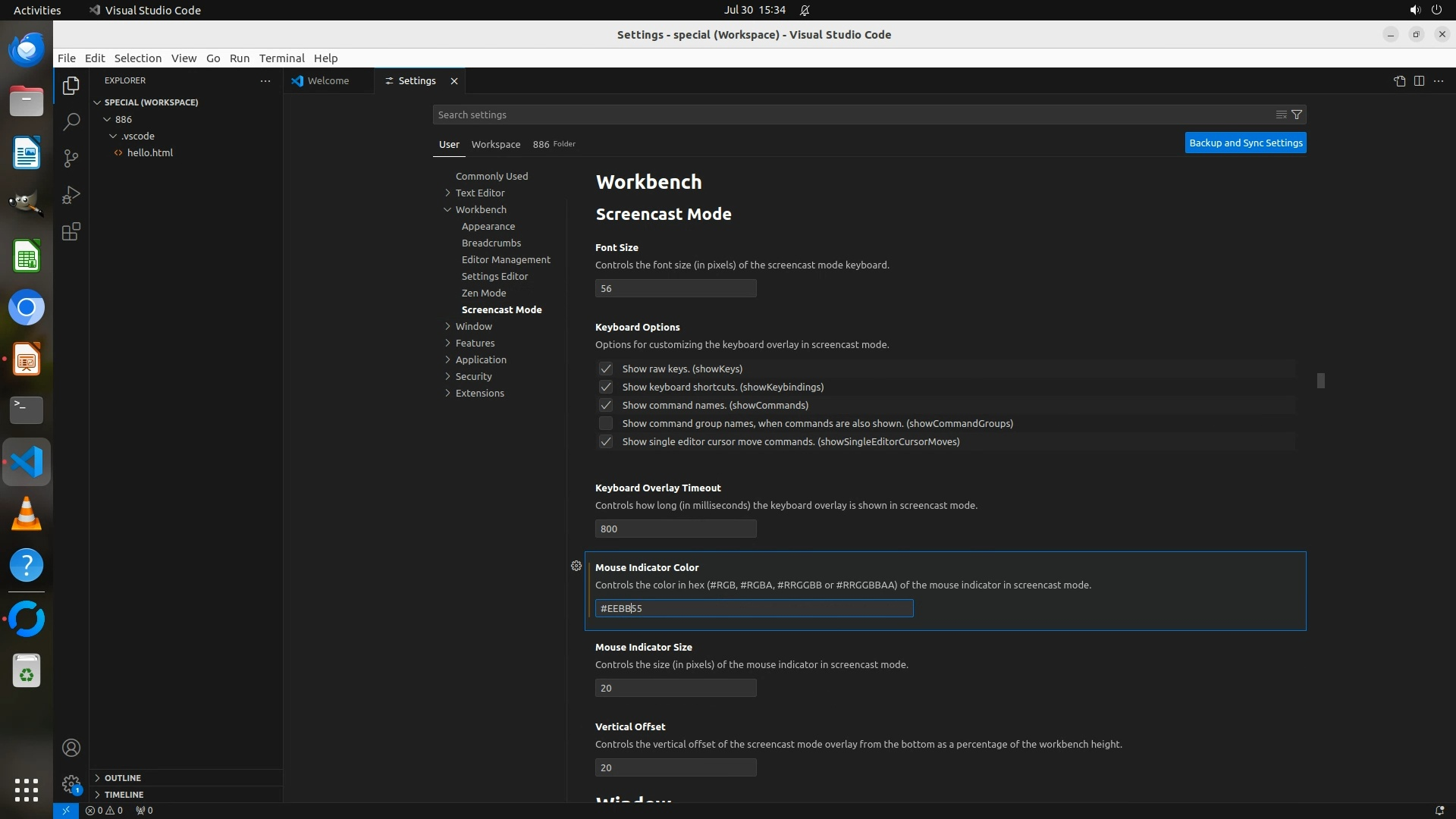Open the Accounts icon in activity bar
Screen dimensions: 1456x819
click(x=71, y=748)
